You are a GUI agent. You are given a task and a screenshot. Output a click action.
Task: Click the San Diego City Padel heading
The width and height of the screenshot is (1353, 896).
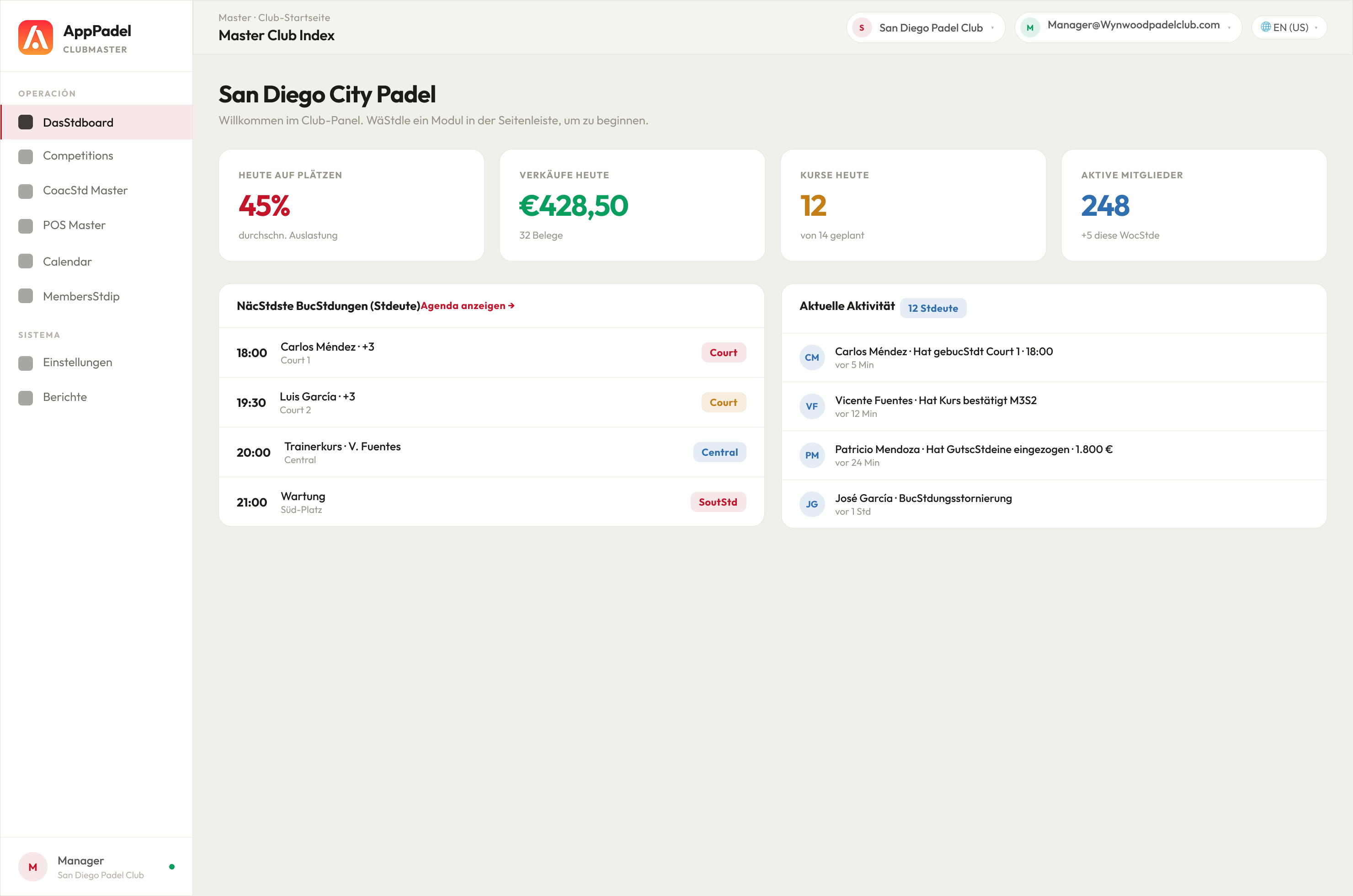click(327, 94)
